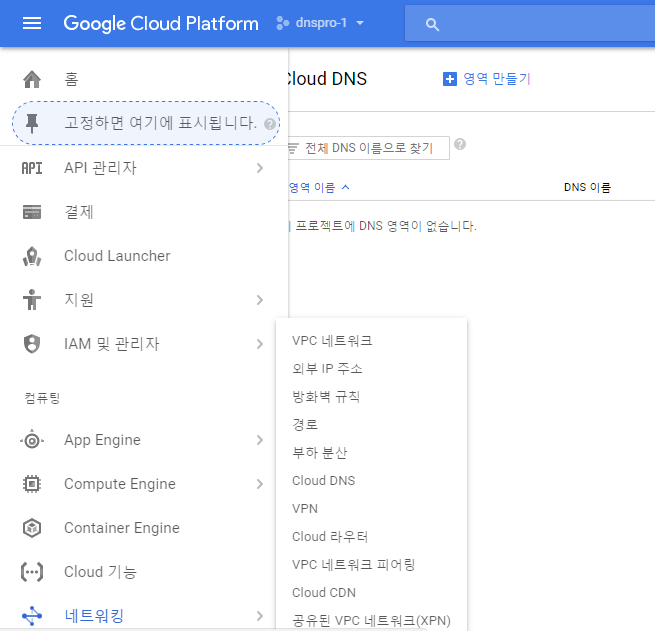
Task: Click the project hexagon icon beside dnspro-1
Action: (x=282, y=23)
